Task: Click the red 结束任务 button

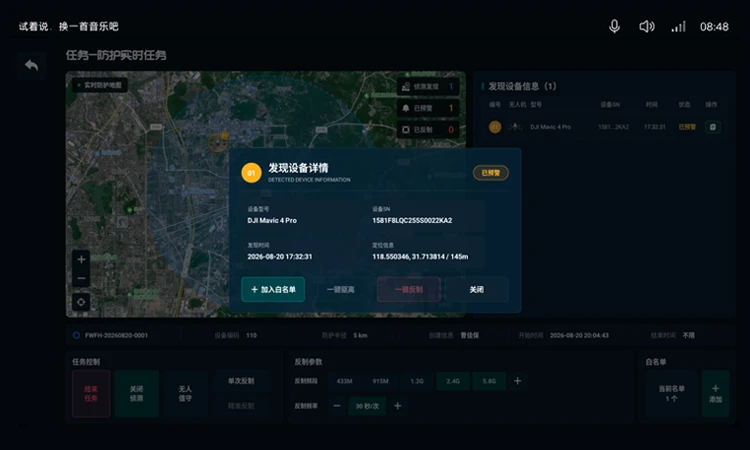Action: (91, 394)
